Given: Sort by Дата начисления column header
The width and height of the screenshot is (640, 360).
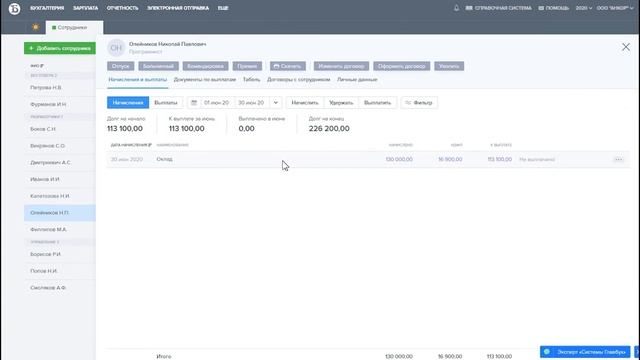Looking at the screenshot, I should coord(131,145).
